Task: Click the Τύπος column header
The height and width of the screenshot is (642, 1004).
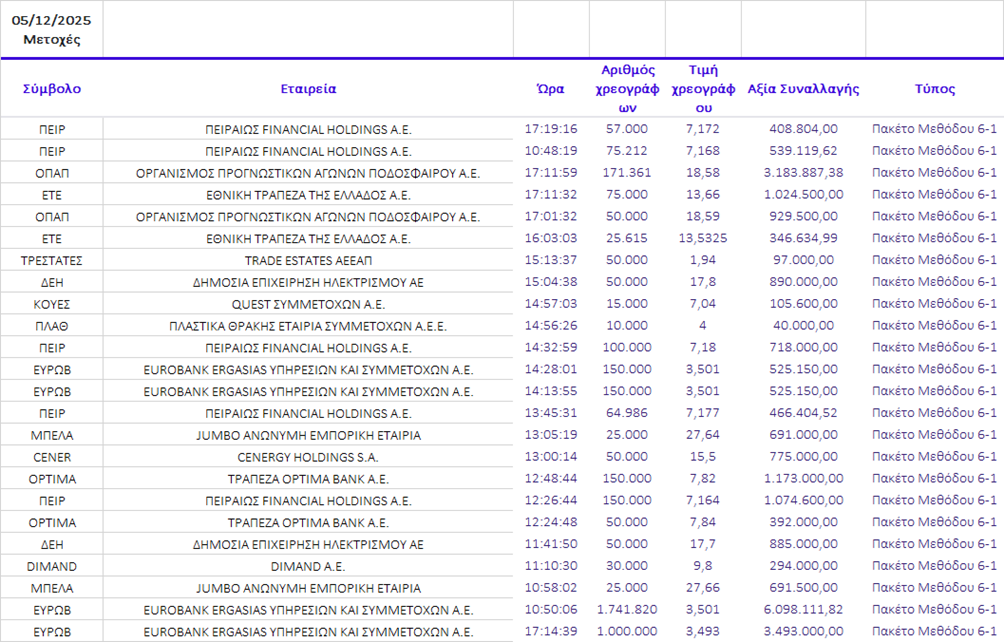Action: click(934, 88)
